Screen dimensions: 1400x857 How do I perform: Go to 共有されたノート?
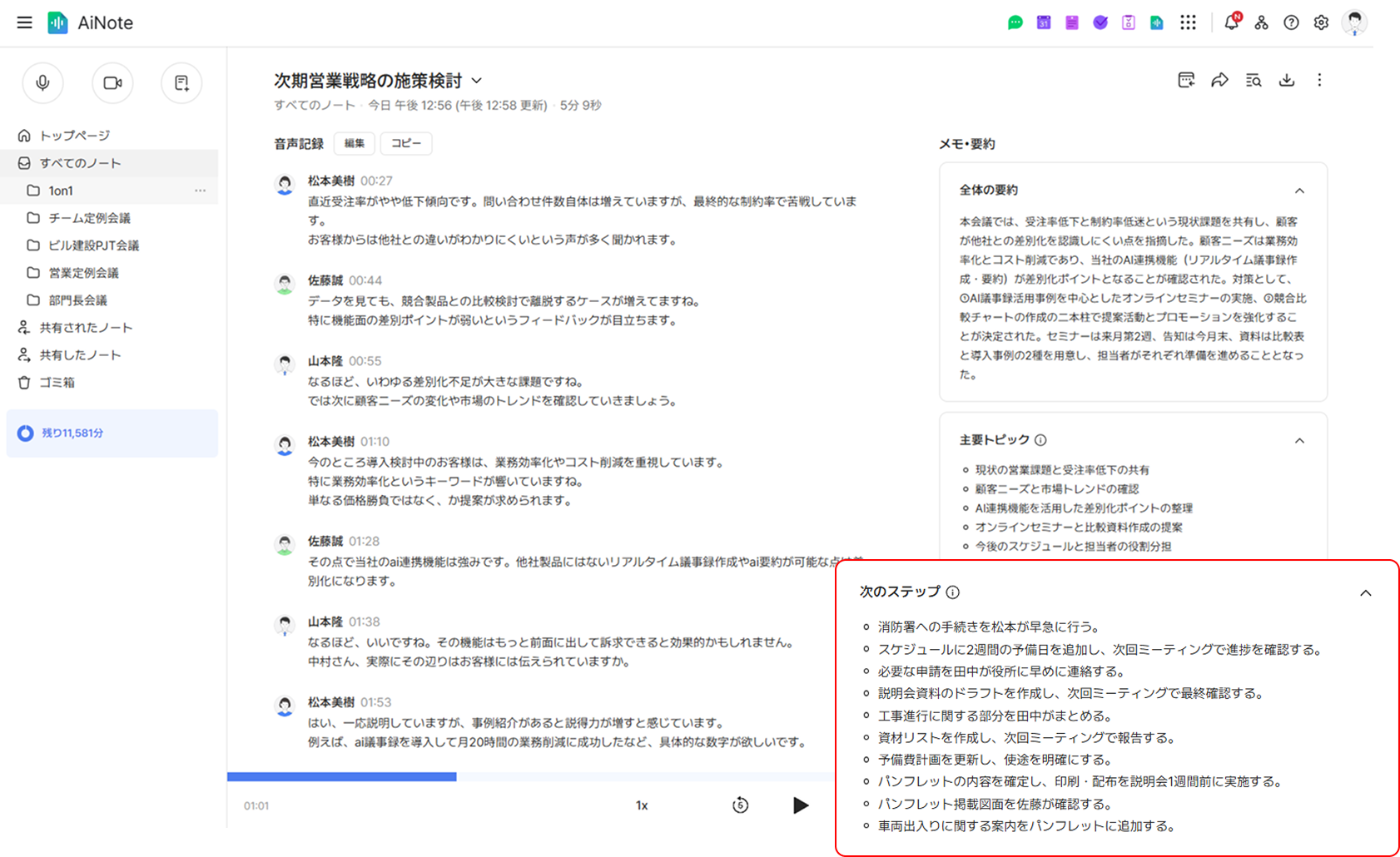pos(86,328)
